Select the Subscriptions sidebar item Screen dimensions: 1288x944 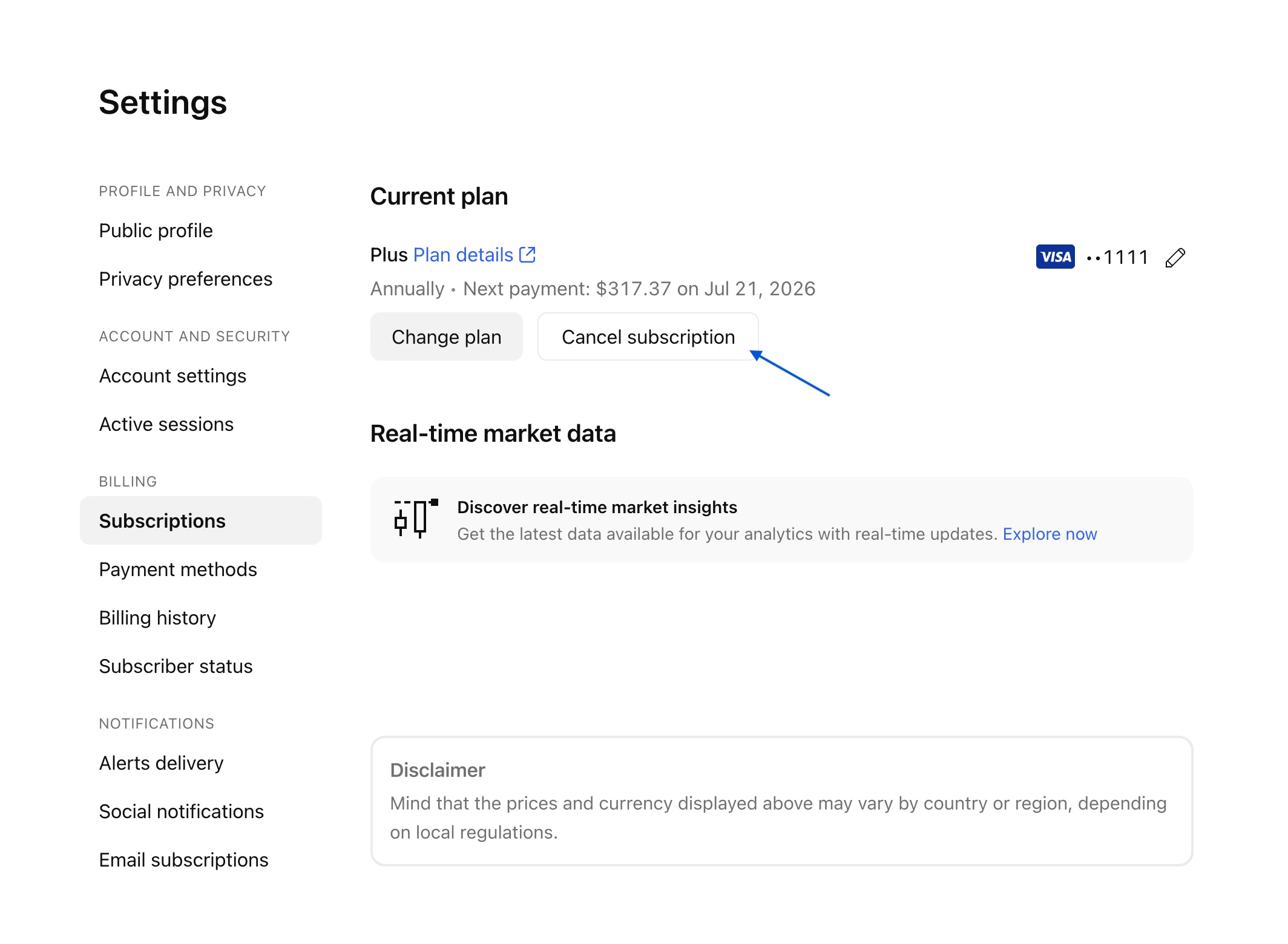click(162, 521)
